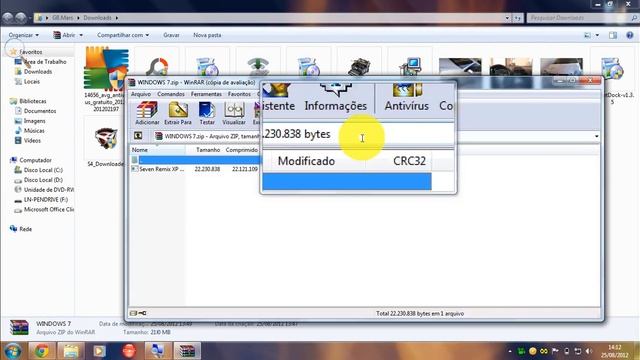The height and width of the screenshot is (360, 640).
Task: Refresh the Explorer address bar
Action: pyautogui.click(x=518, y=18)
